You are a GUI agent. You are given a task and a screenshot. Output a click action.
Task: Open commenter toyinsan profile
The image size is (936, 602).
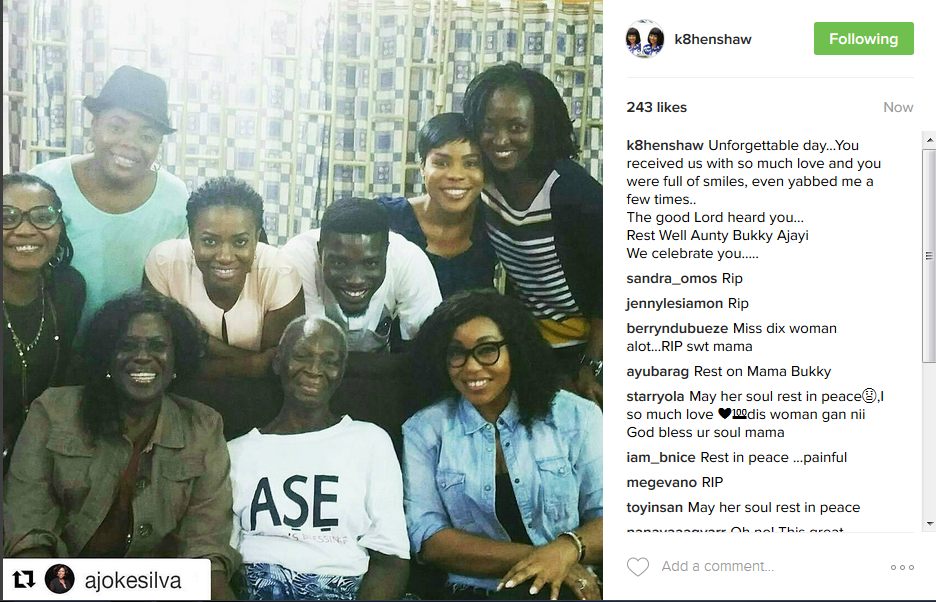click(654, 508)
